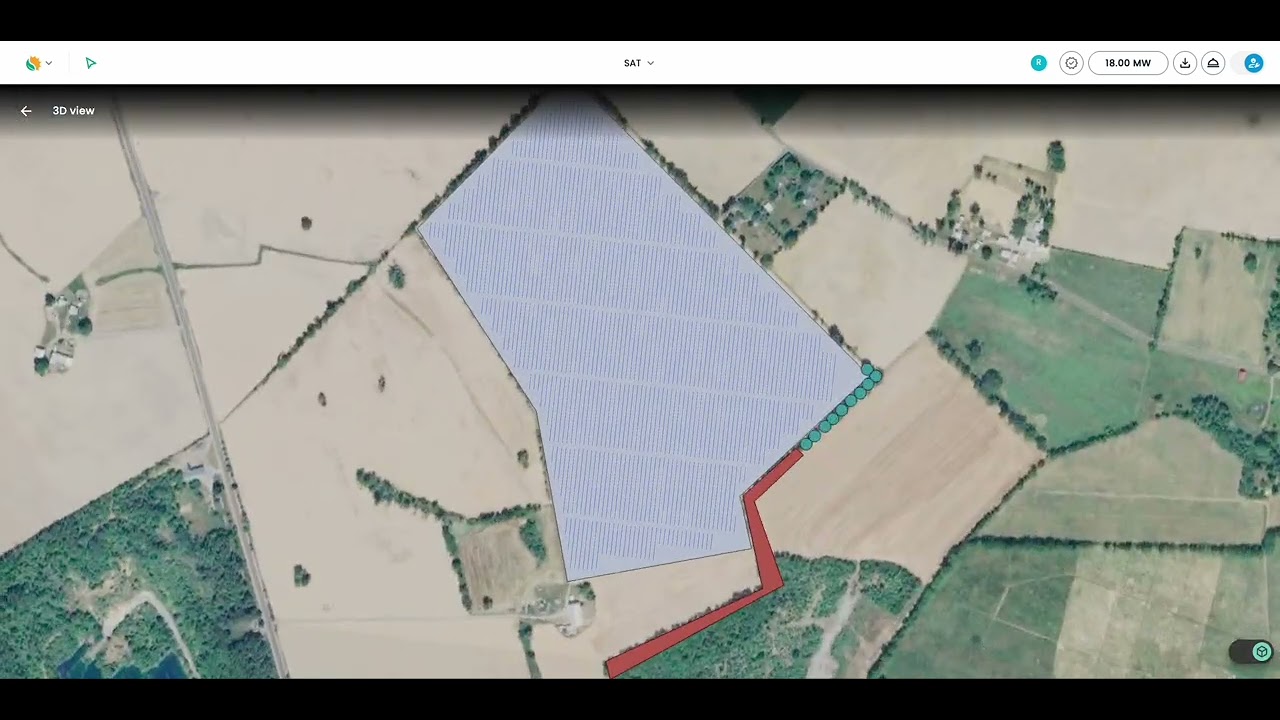
Task: Toggle the blue user-edit switch
Action: click(x=1249, y=63)
